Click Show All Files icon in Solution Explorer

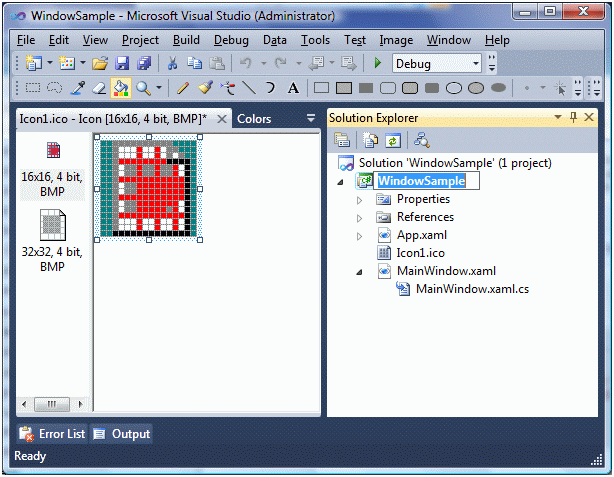[370, 140]
